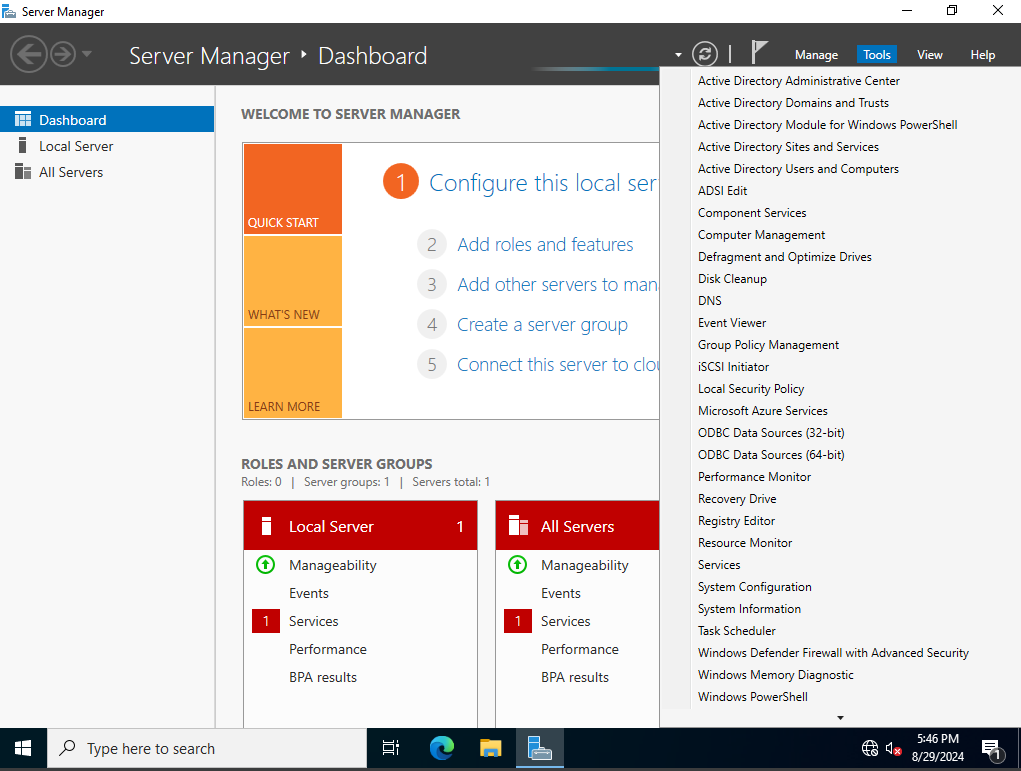Click the Dashboard grid icon
The image size is (1021, 771).
pos(23,119)
